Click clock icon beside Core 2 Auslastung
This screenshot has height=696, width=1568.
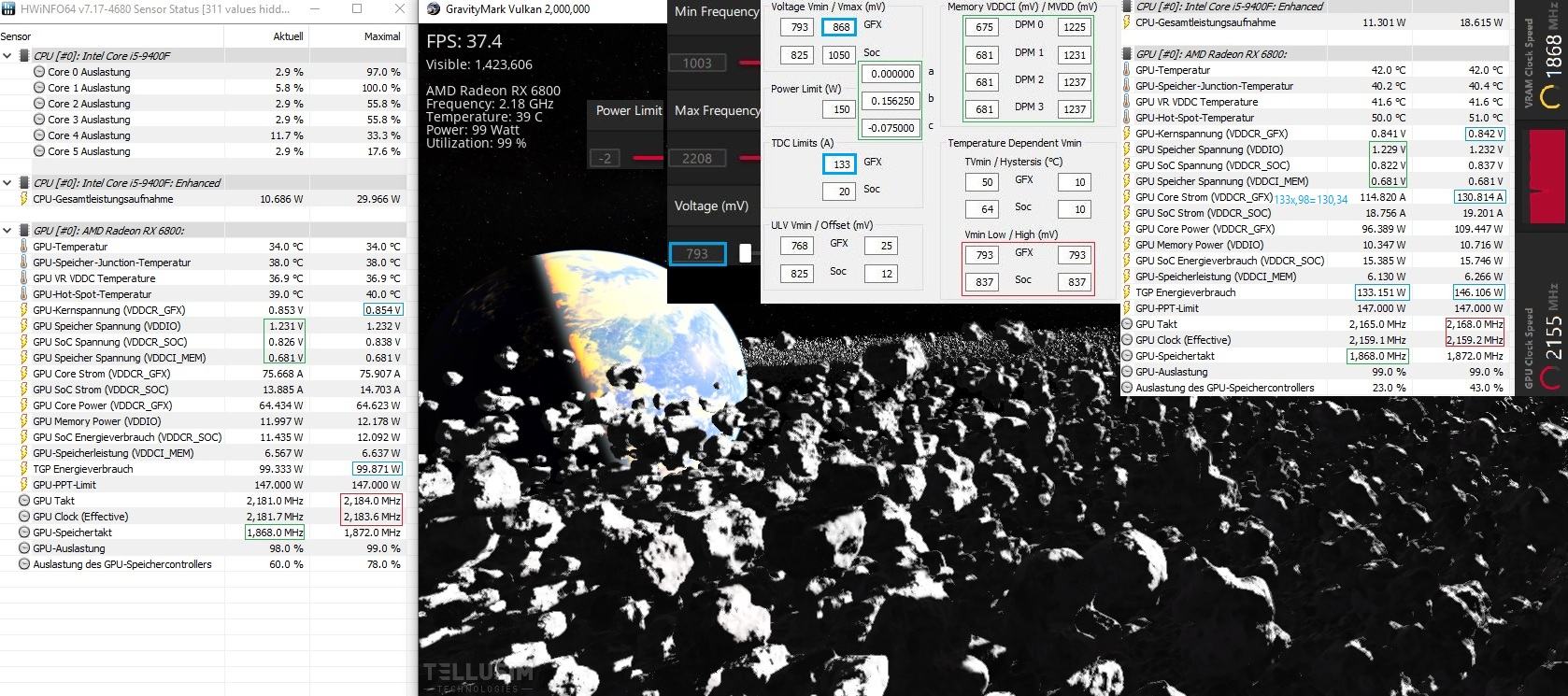click(x=39, y=104)
